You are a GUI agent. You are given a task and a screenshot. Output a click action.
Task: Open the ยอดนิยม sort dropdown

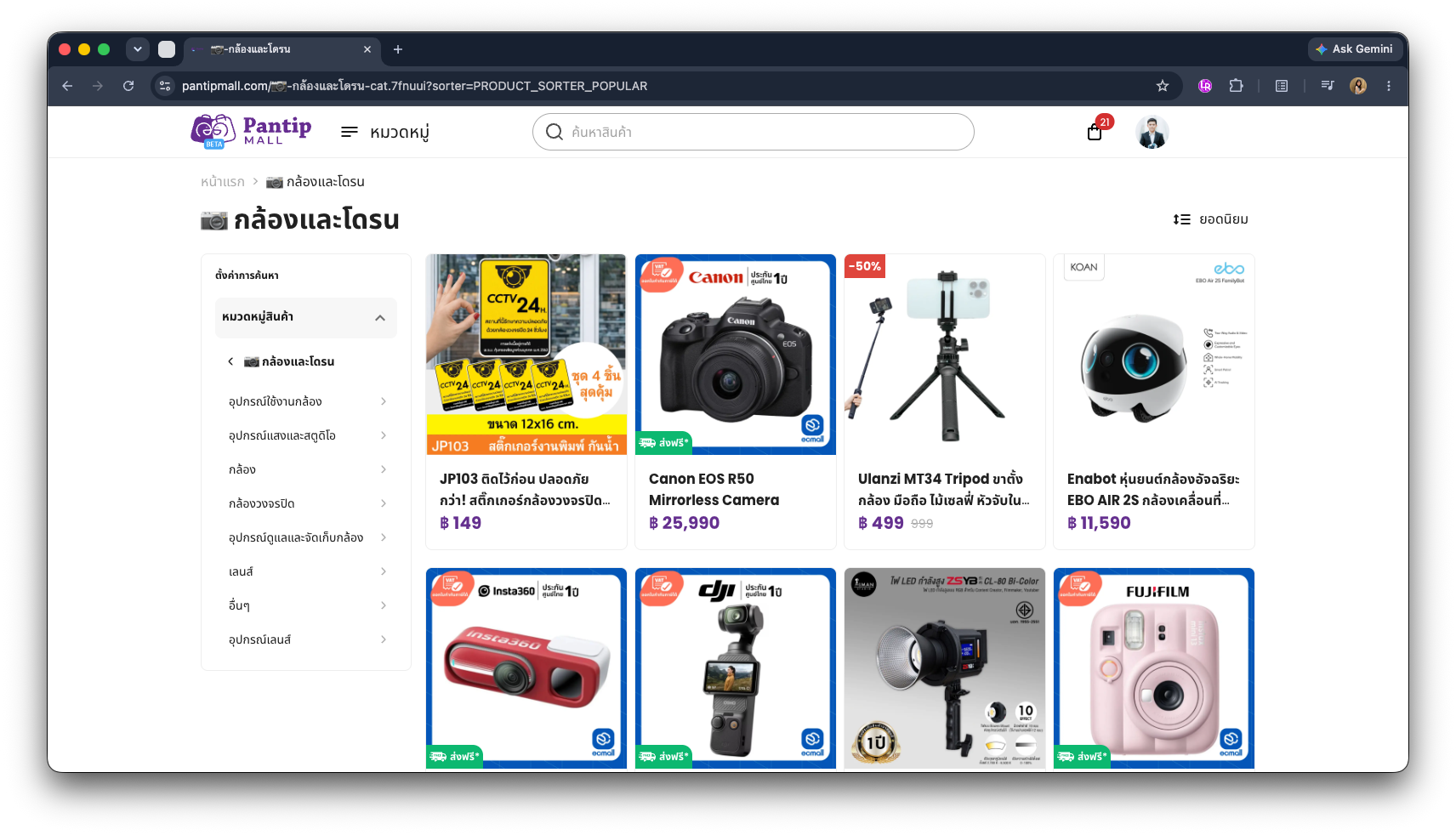(x=1210, y=219)
